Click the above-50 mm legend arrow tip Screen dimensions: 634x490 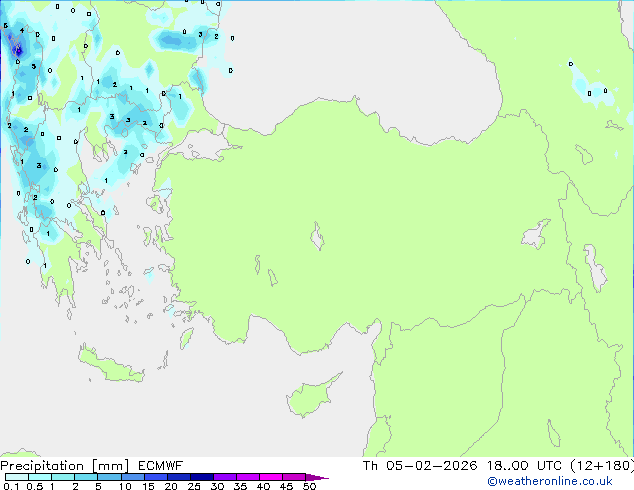pos(317,477)
